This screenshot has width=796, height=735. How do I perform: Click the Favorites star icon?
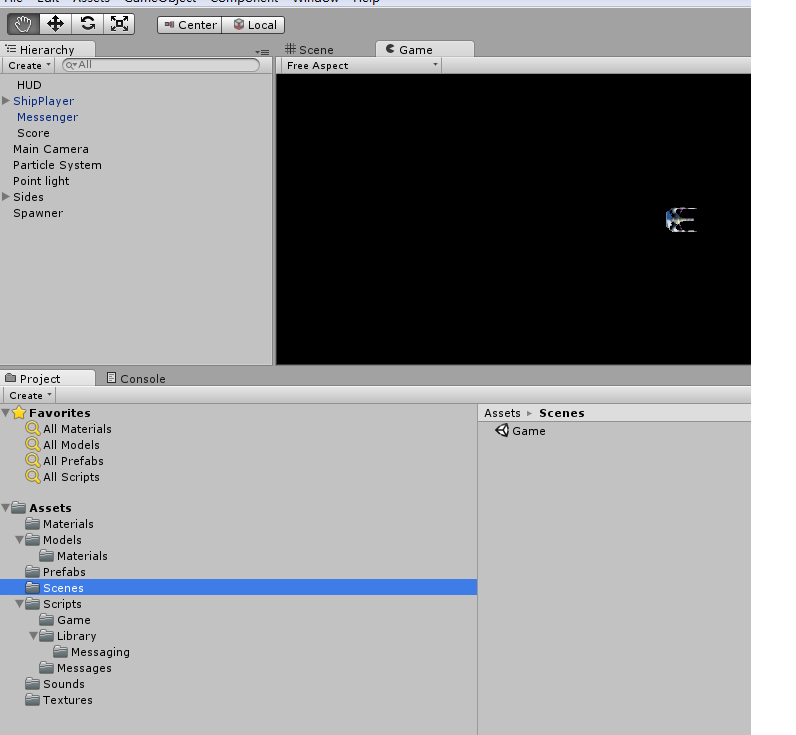(x=19, y=412)
